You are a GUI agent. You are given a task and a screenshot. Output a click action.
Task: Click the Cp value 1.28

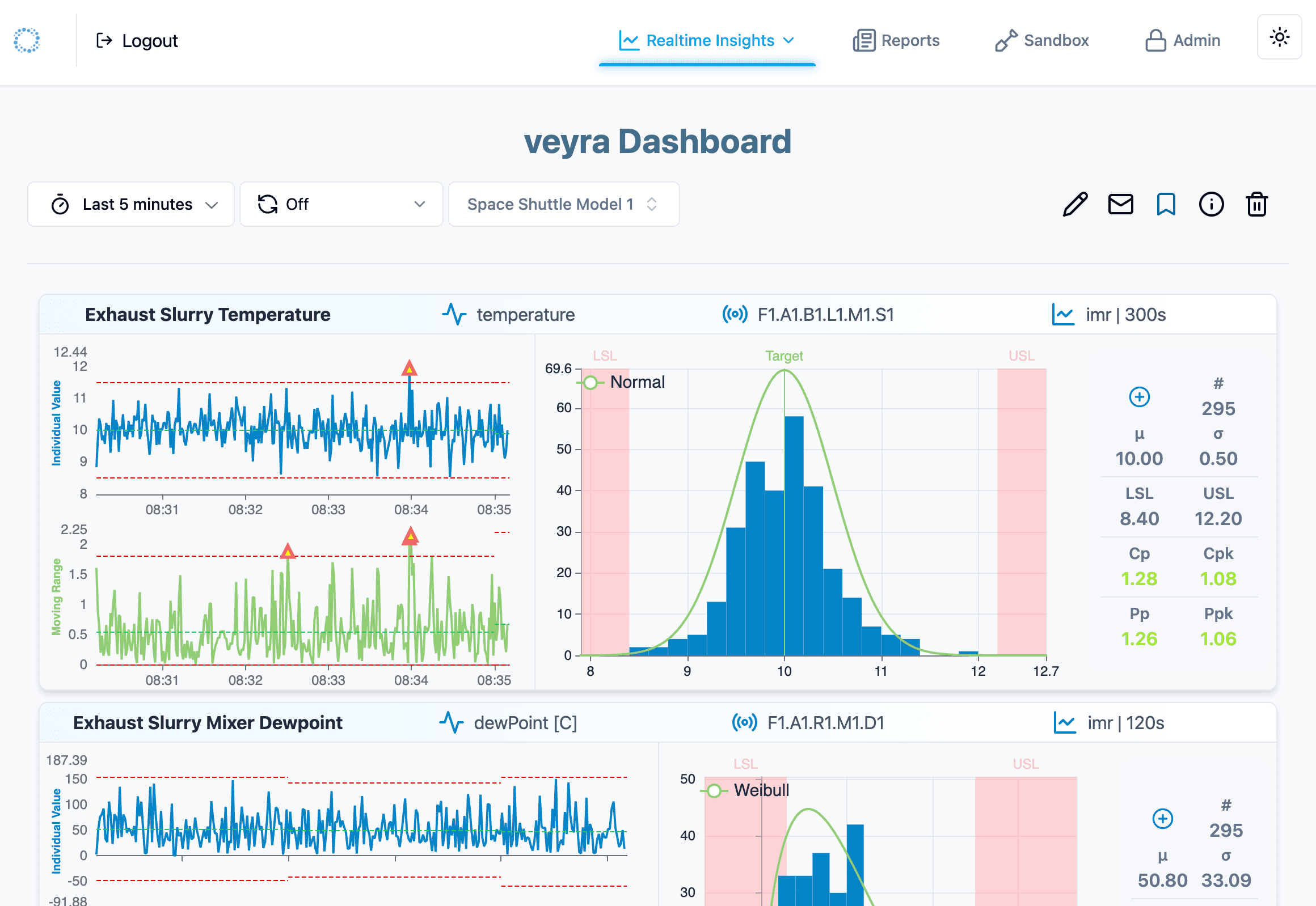point(1140,579)
